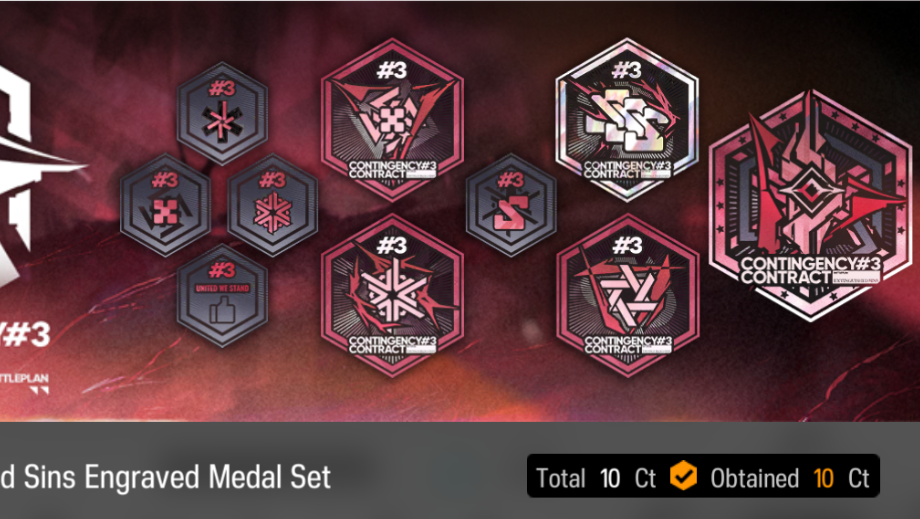Click the large white #3 logo text

pos(25,334)
